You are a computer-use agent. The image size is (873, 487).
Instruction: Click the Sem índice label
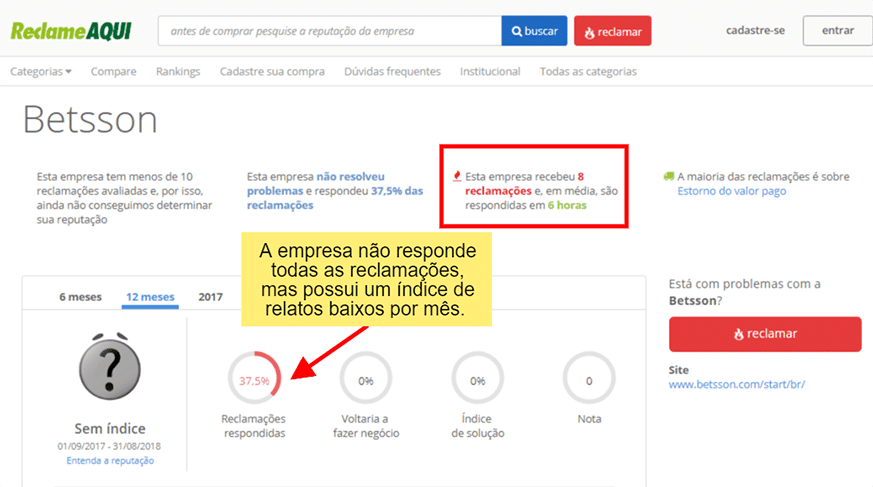pos(110,428)
